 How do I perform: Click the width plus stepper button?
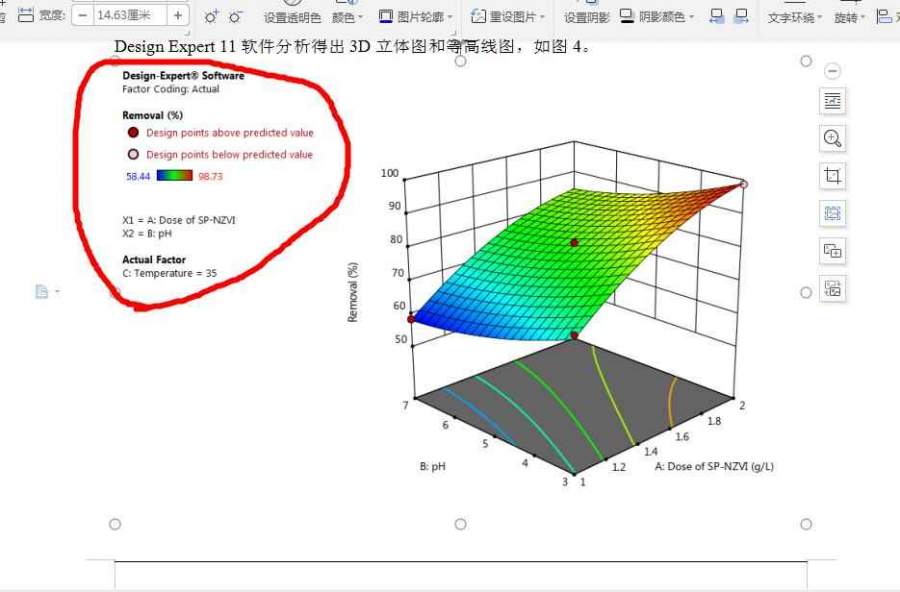[x=177, y=16]
